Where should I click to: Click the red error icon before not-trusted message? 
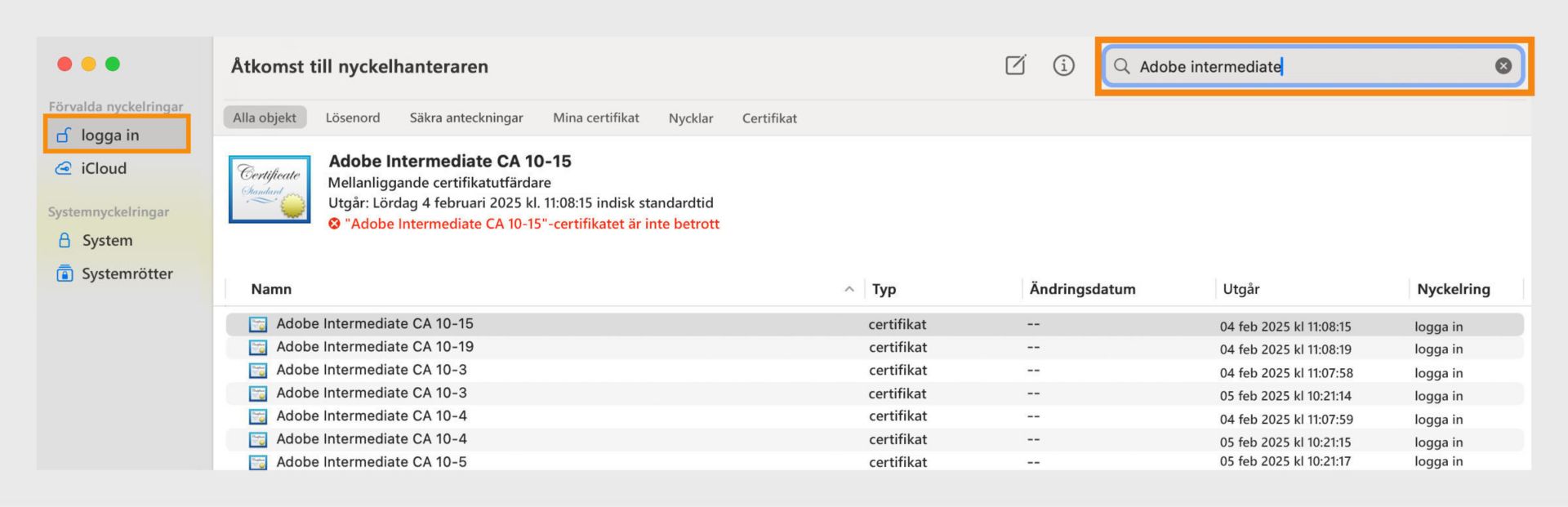tap(334, 224)
